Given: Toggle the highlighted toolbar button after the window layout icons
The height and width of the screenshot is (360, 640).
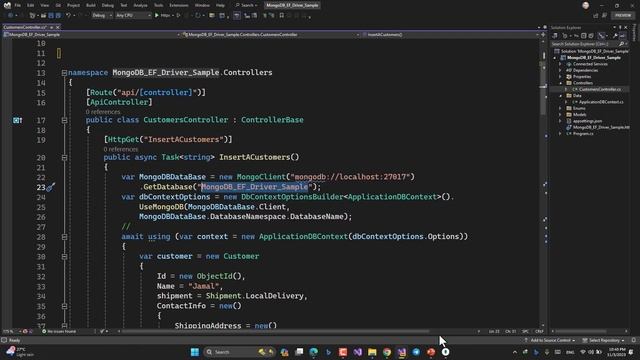Looking at the screenshot, I should [x=237, y=16].
